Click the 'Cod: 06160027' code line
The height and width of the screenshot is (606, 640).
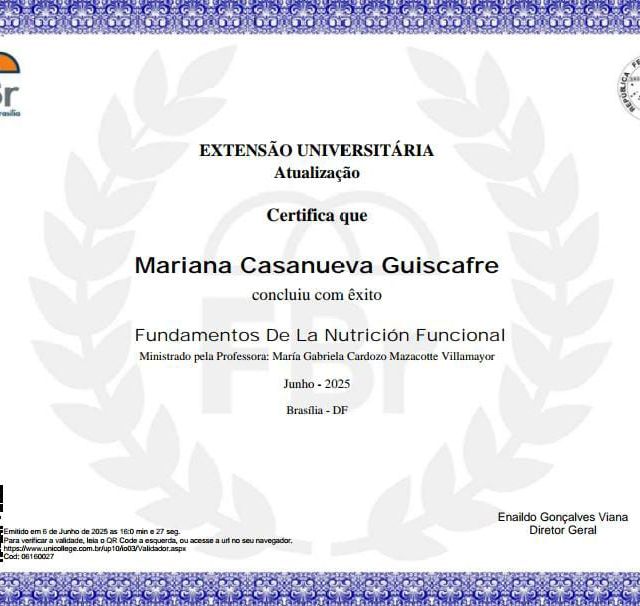coord(29,556)
